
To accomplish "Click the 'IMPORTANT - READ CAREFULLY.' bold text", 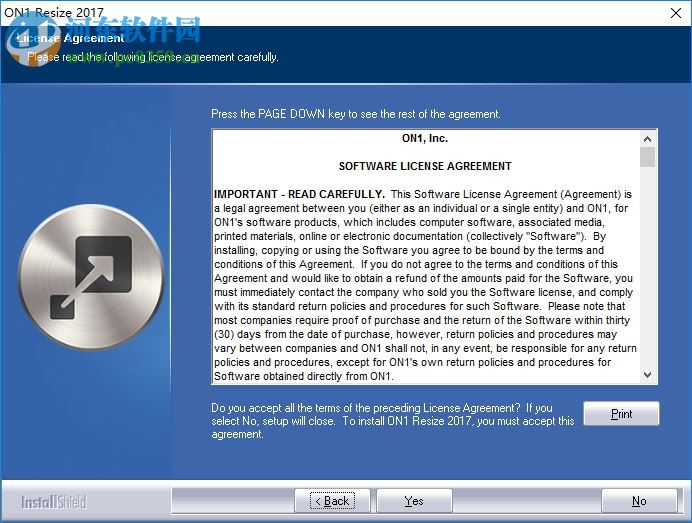I will 300,194.
